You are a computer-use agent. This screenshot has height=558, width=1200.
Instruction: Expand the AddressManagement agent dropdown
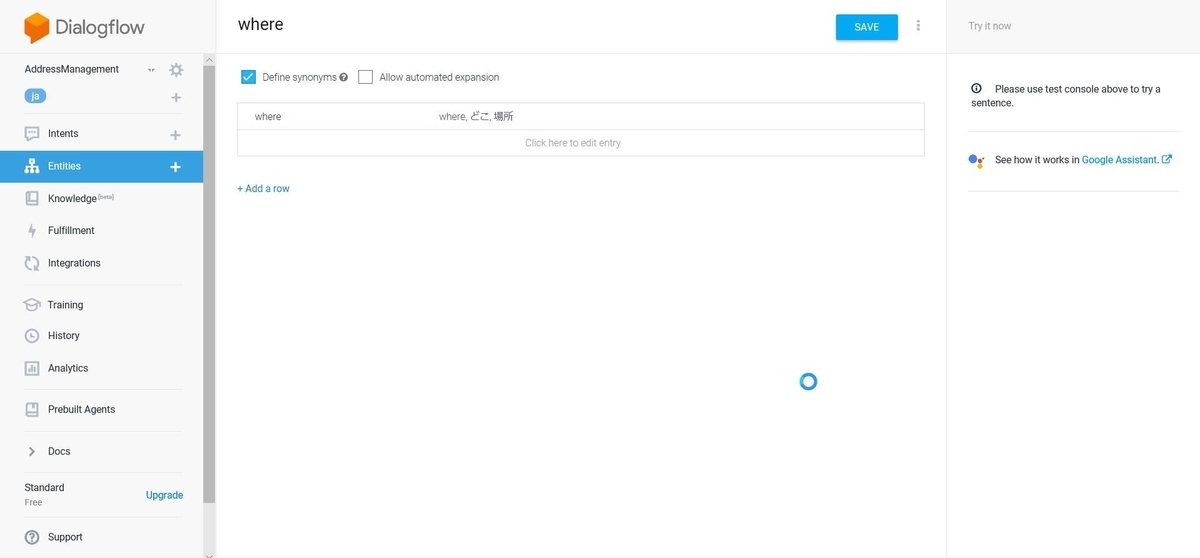pyautogui.click(x=151, y=70)
